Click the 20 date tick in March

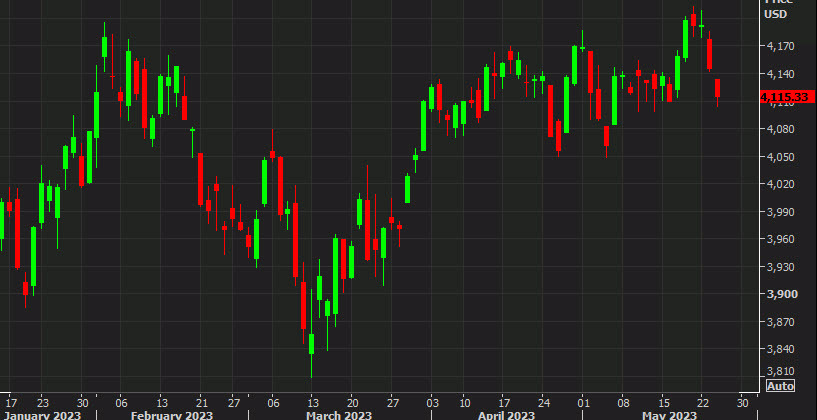coord(352,403)
